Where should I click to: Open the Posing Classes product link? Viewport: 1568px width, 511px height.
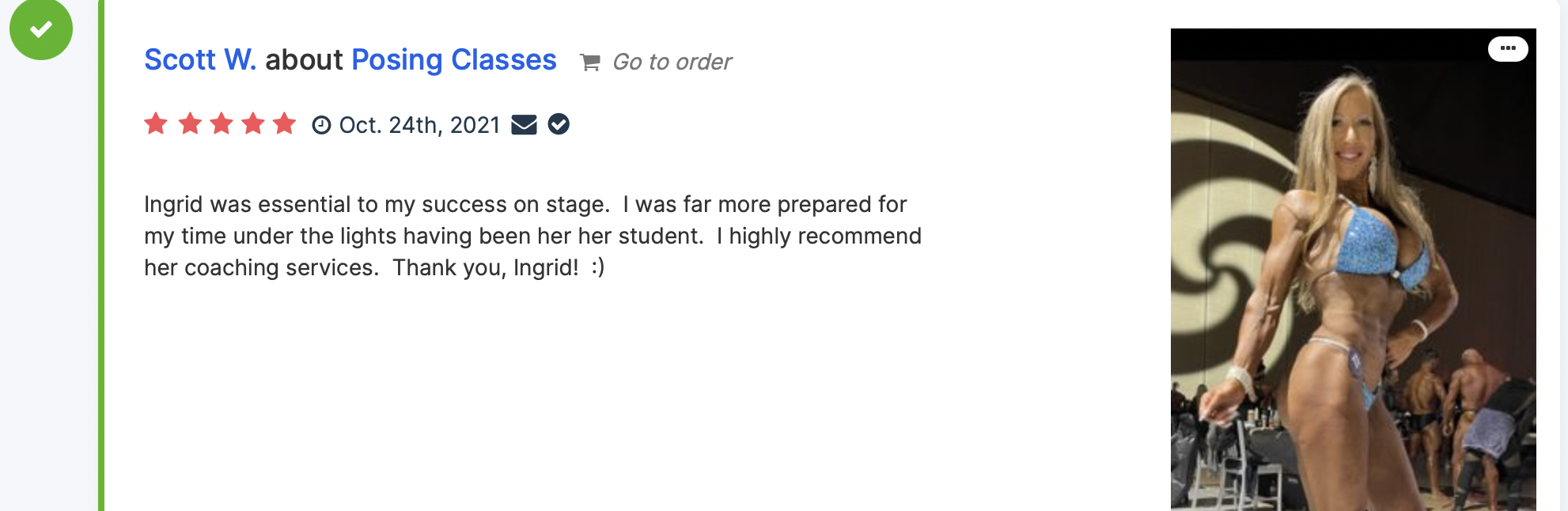453,60
